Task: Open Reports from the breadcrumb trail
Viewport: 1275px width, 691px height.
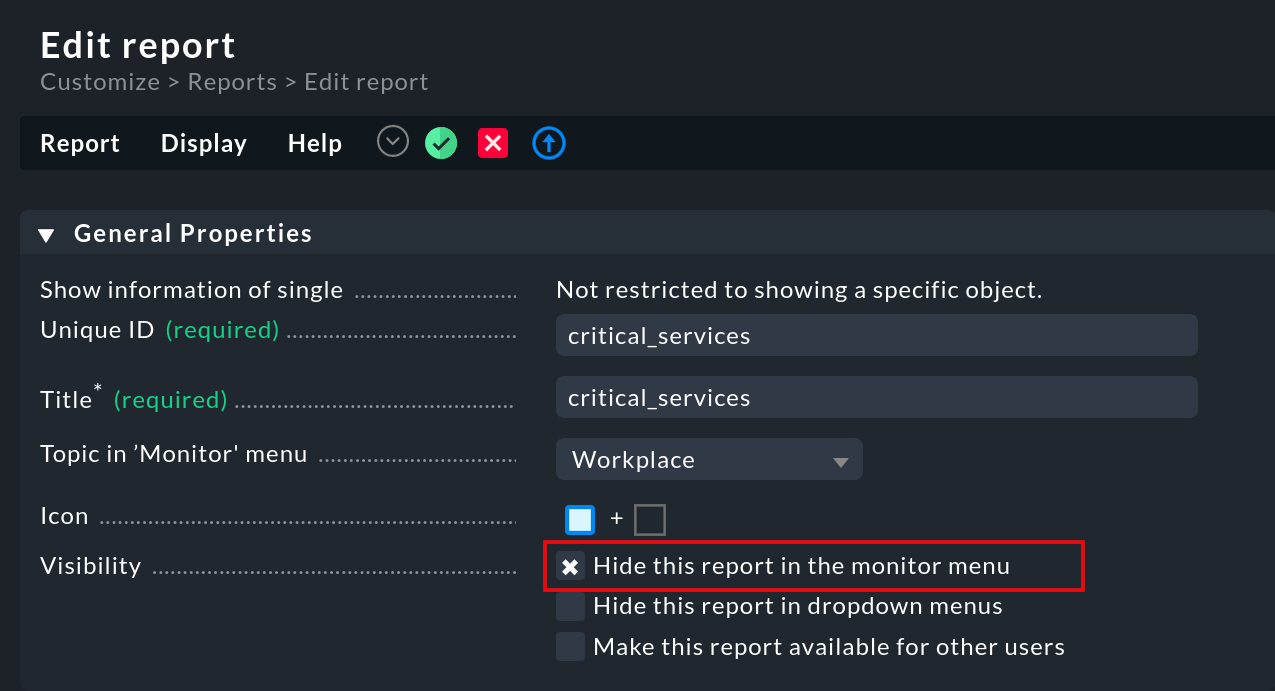Action: pos(232,81)
